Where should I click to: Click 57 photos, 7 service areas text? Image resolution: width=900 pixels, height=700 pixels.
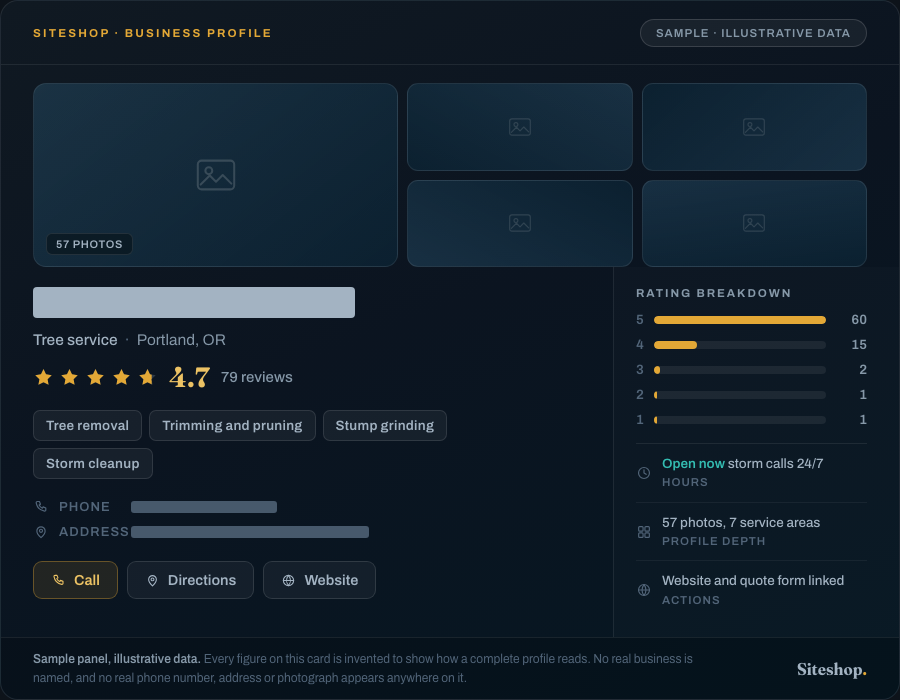pos(741,523)
